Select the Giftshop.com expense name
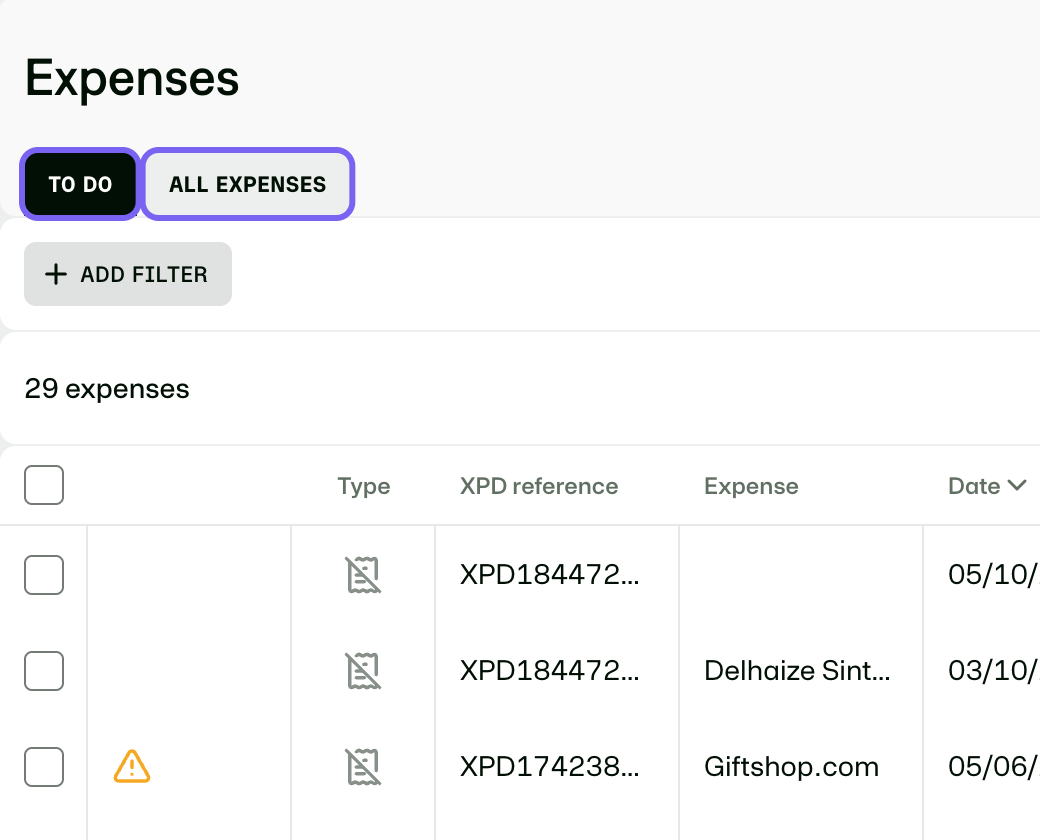1040x840 pixels. pyautogui.click(x=791, y=767)
